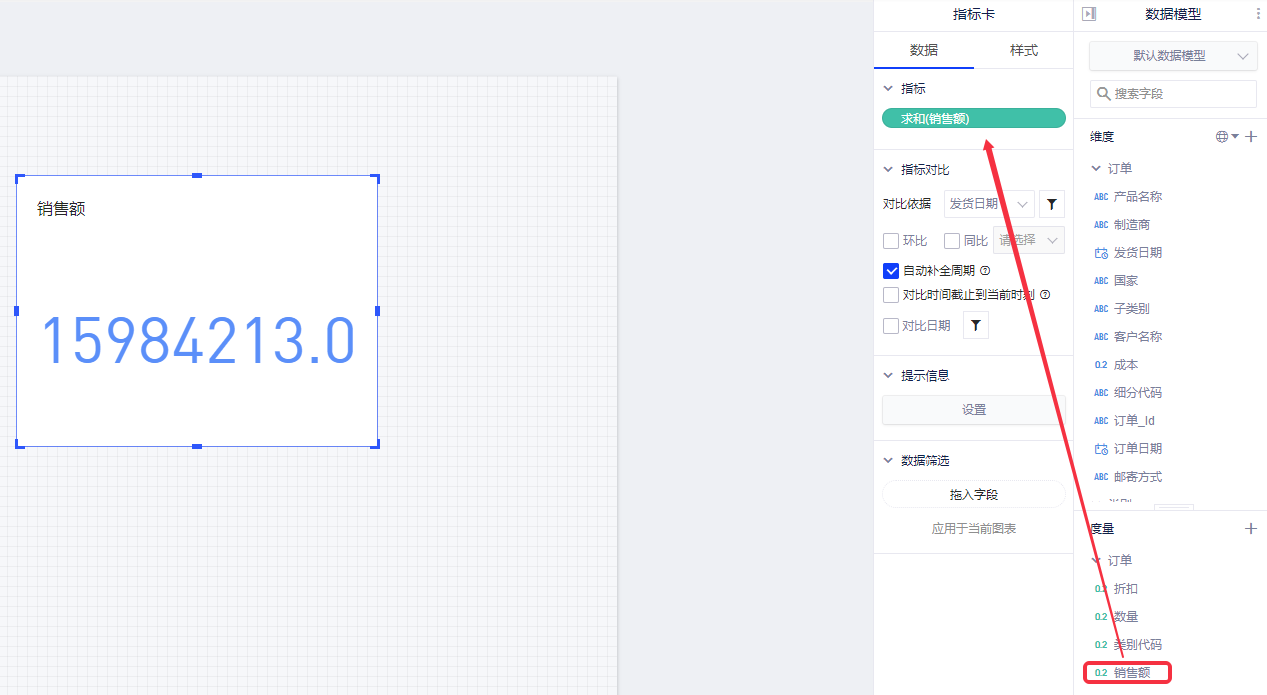The image size is (1267, 695).
Task: Select the 数据 tab
Action: 923,50
